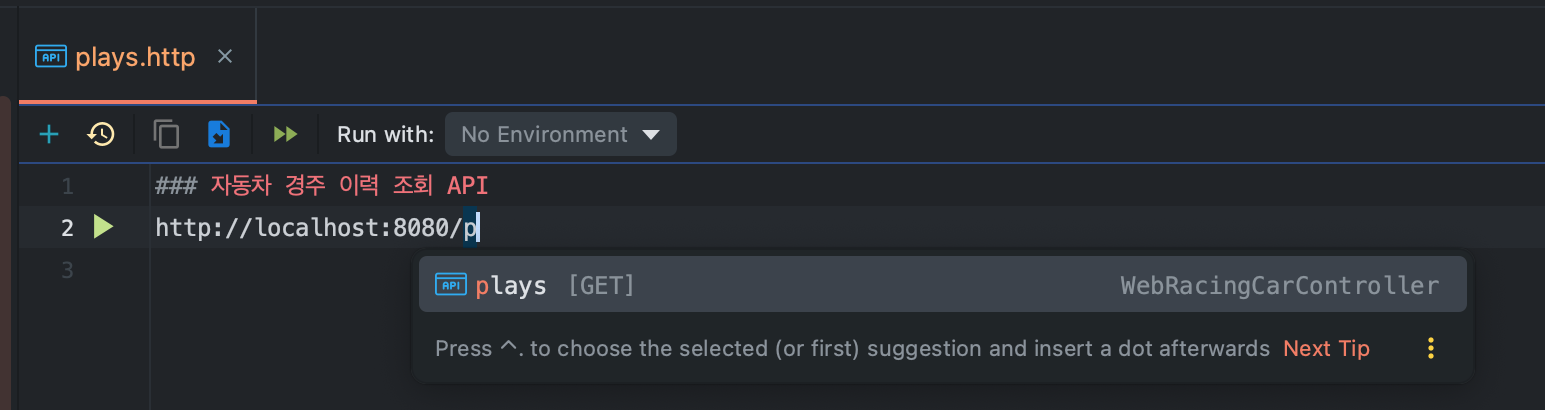Run all requests with double-arrow icon
Screen dimensions: 1545x410
pyautogui.click(x=286, y=134)
